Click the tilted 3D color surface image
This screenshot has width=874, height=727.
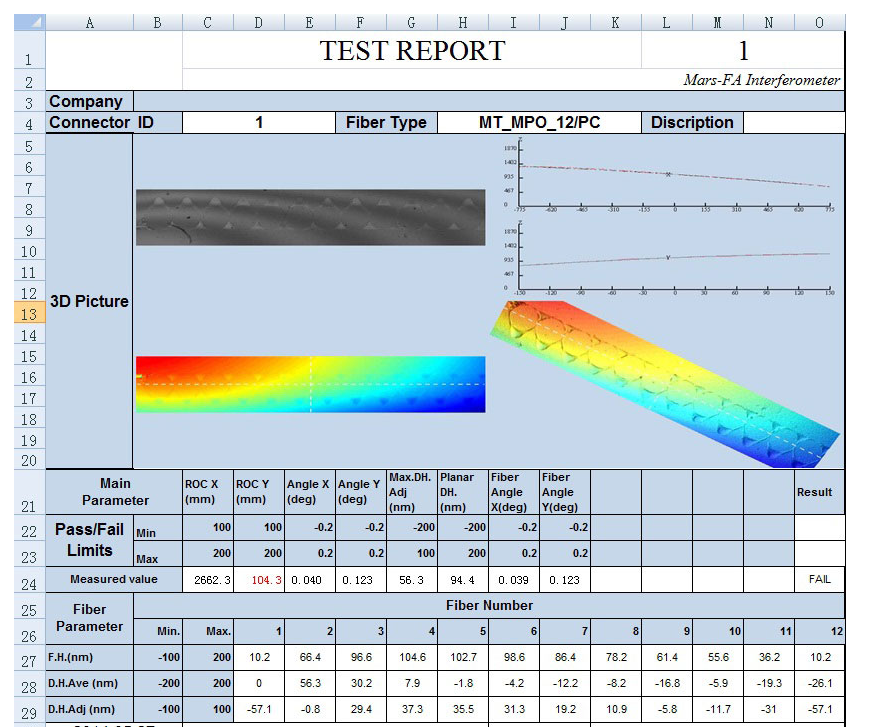point(665,384)
